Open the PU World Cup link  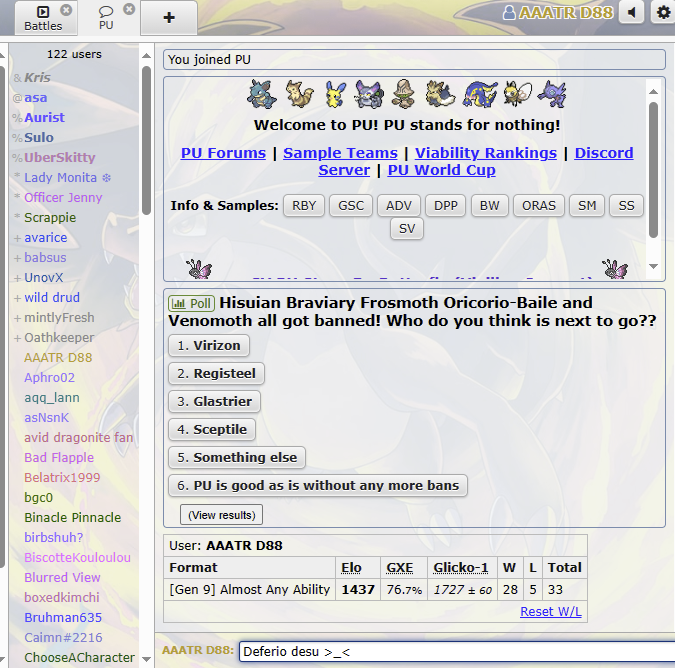point(441,170)
